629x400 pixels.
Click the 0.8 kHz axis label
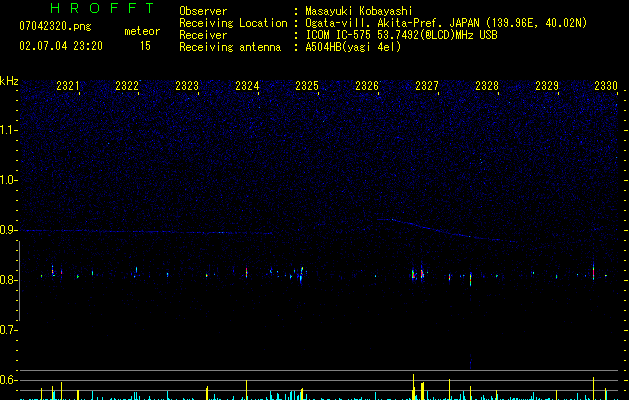(8, 280)
